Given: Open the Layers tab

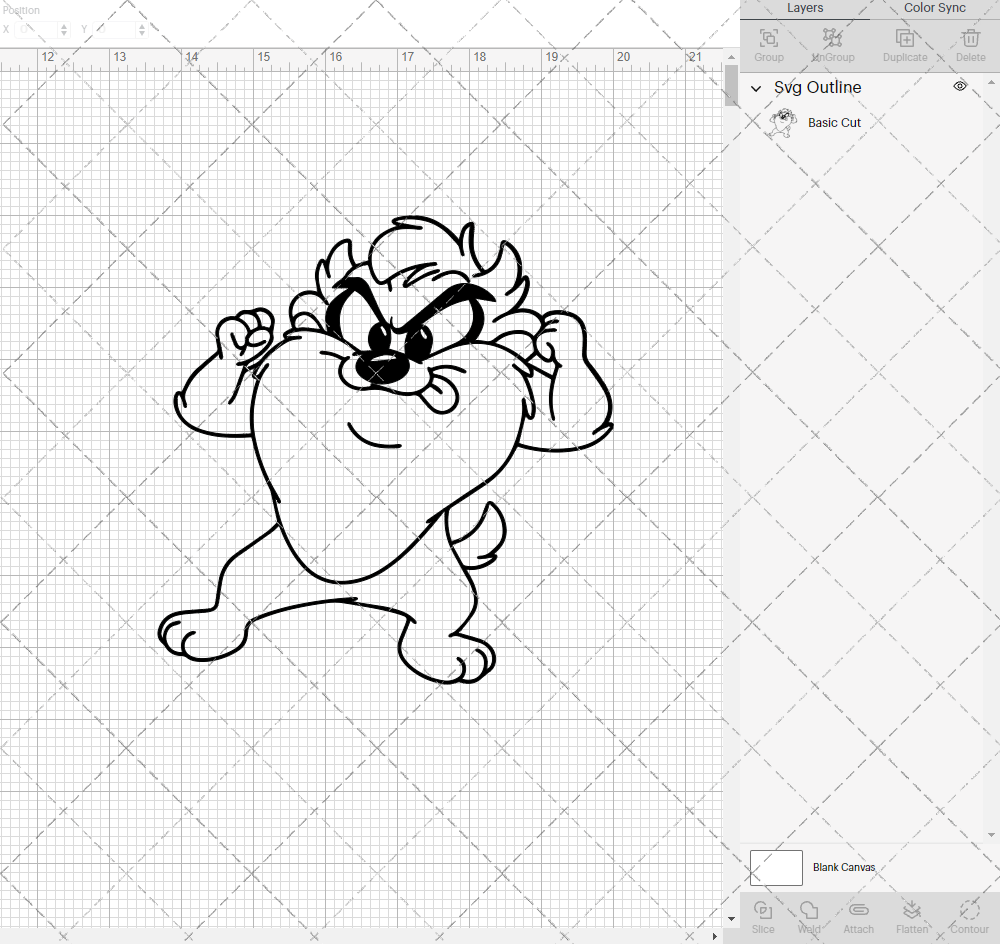Looking at the screenshot, I should [x=805, y=8].
